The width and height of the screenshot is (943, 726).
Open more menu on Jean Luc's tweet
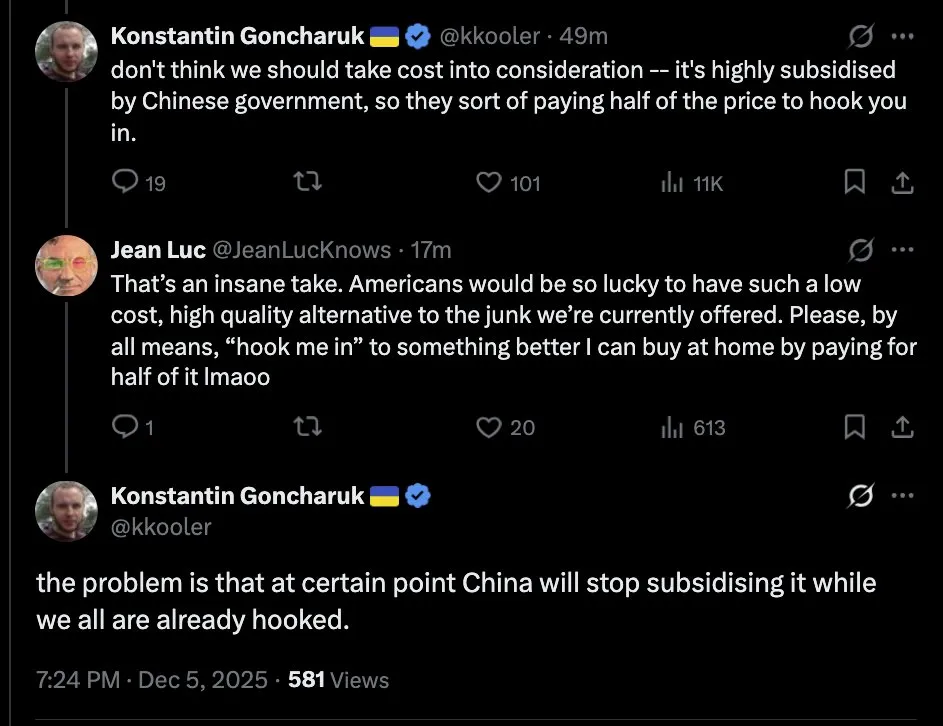click(902, 249)
